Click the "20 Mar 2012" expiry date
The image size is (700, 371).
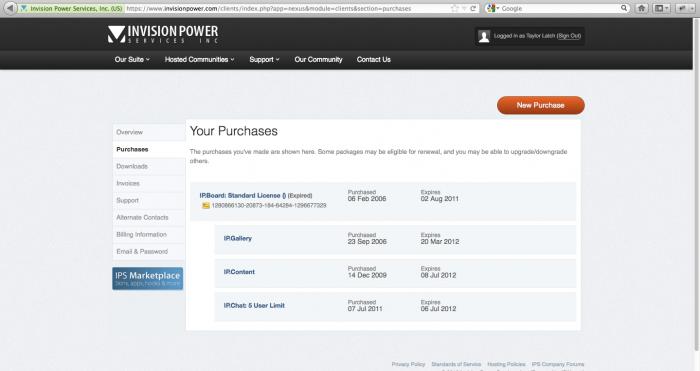coord(440,242)
